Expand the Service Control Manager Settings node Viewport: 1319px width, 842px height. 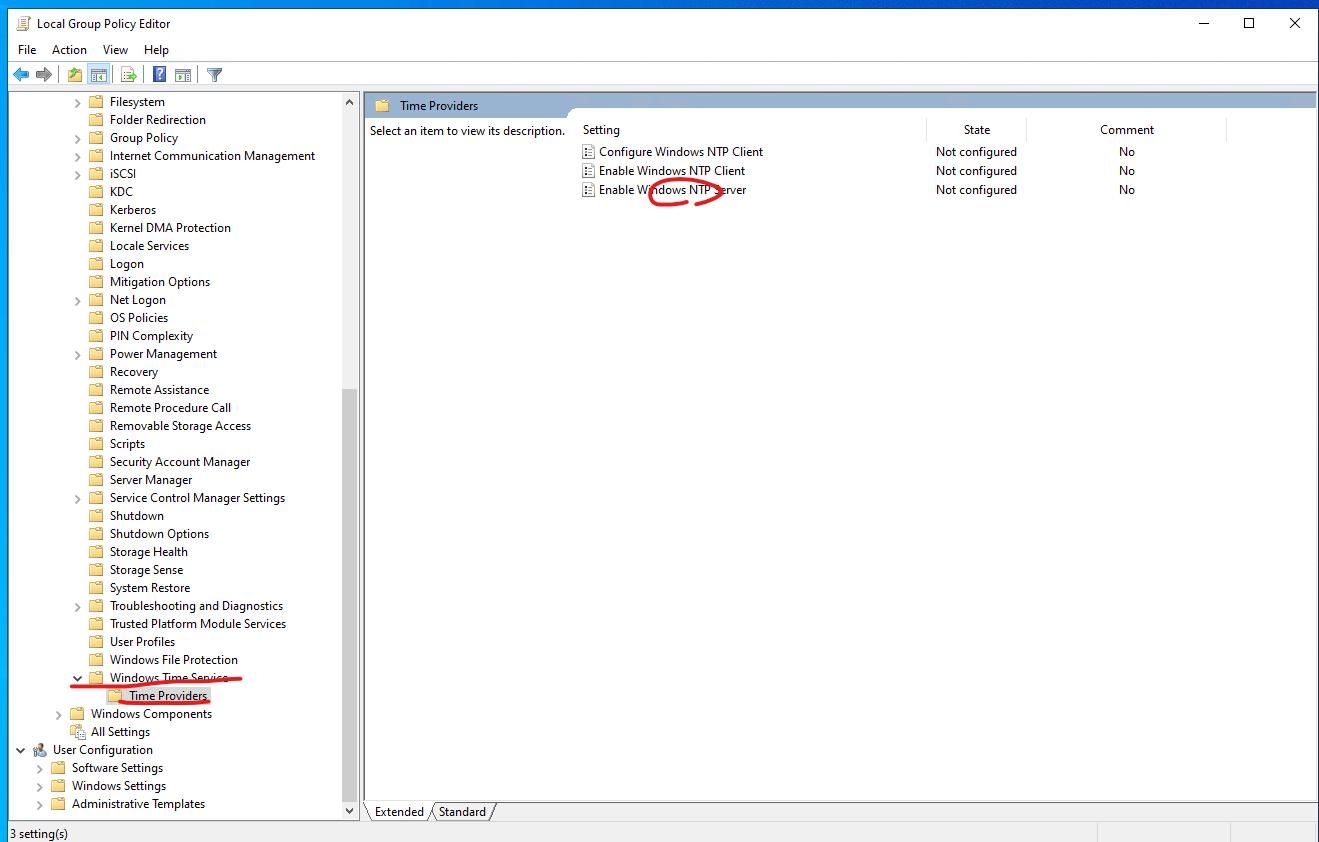pos(78,498)
